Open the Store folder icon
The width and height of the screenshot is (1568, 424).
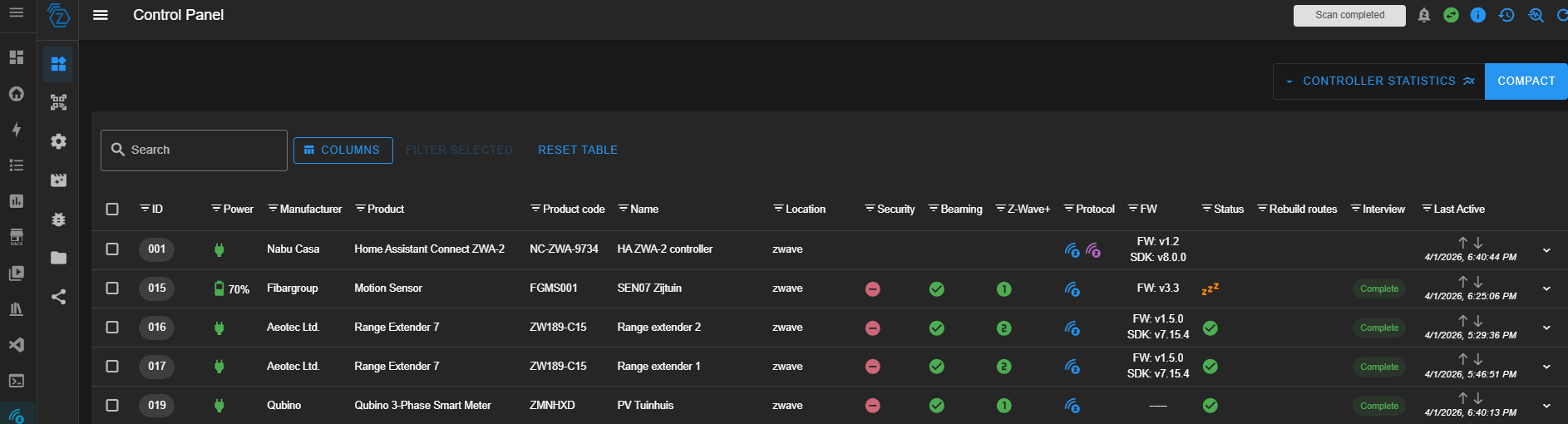(x=58, y=258)
